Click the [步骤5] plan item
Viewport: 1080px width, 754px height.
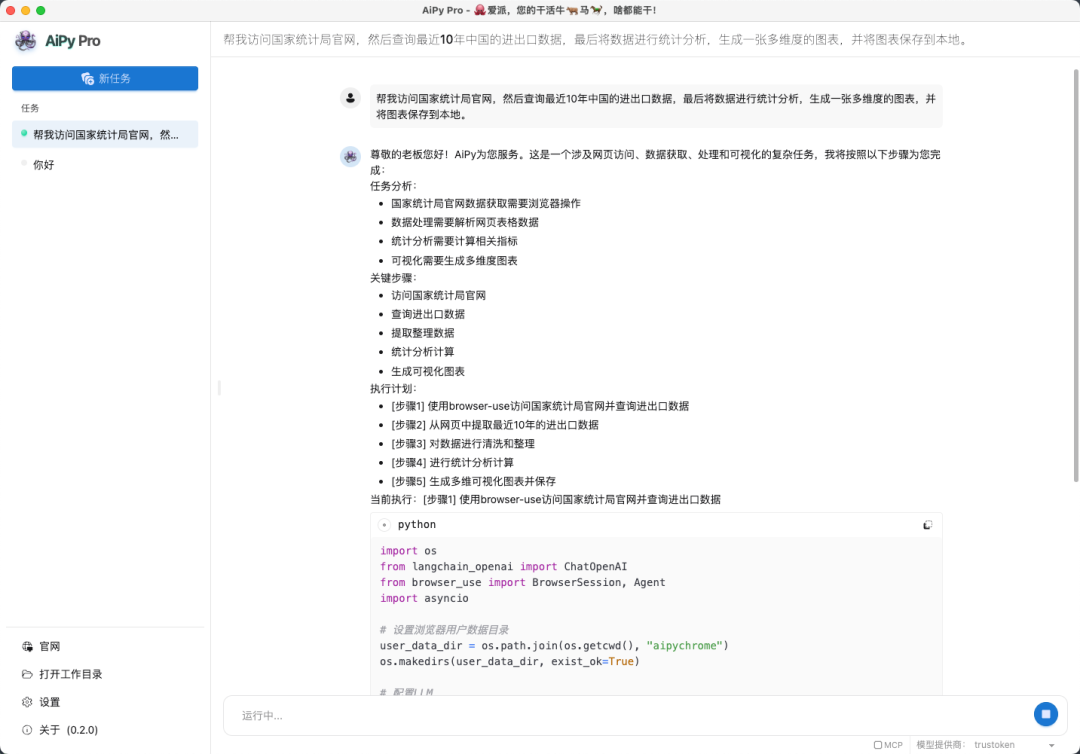click(x=473, y=481)
